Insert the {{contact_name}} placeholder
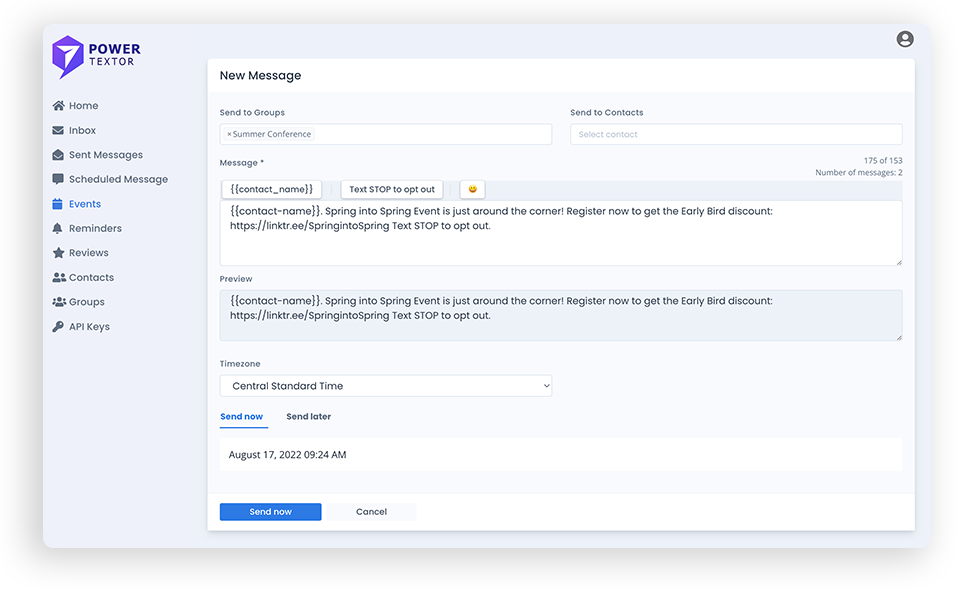Viewport: 958px width, 591px height. pyautogui.click(x=271, y=189)
